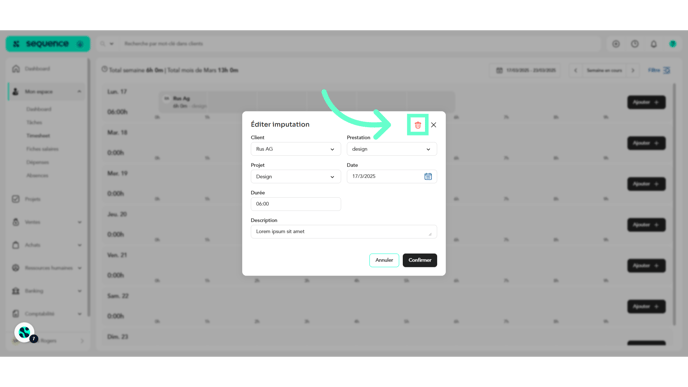Open Tâches in the sidebar
The height and width of the screenshot is (387, 688).
click(34, 122)
